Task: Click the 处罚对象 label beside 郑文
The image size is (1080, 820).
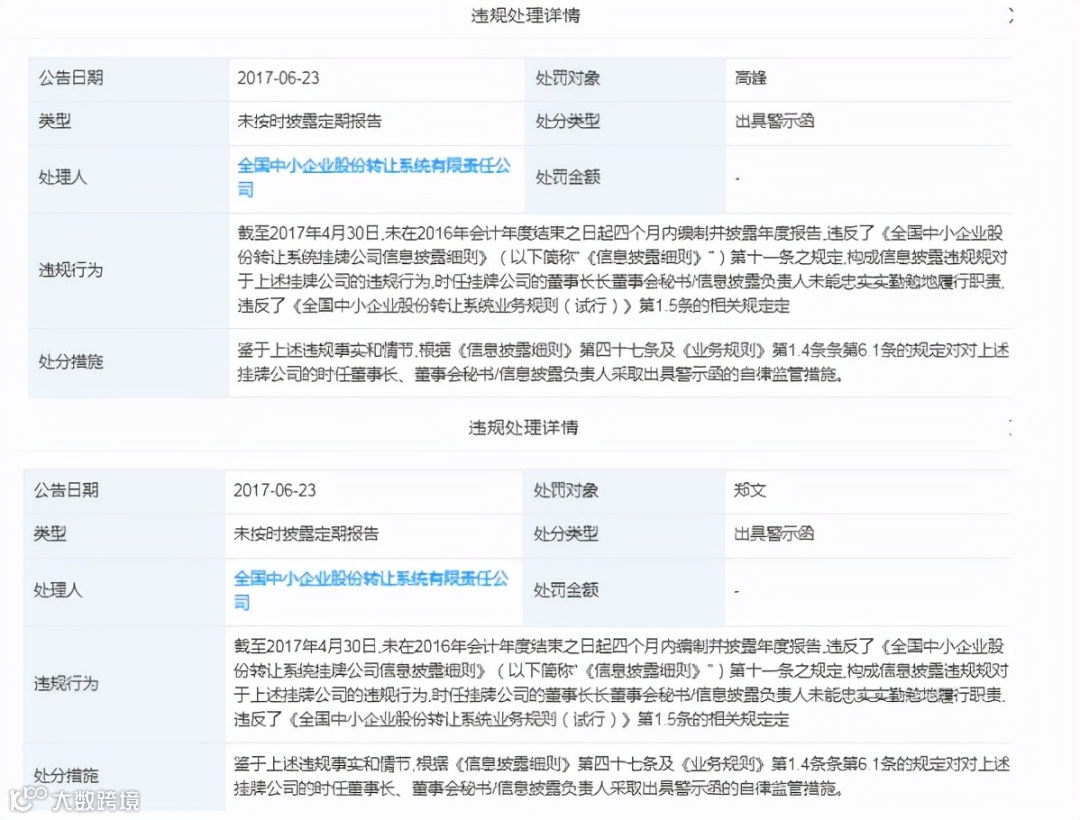Action: [566, 490]
